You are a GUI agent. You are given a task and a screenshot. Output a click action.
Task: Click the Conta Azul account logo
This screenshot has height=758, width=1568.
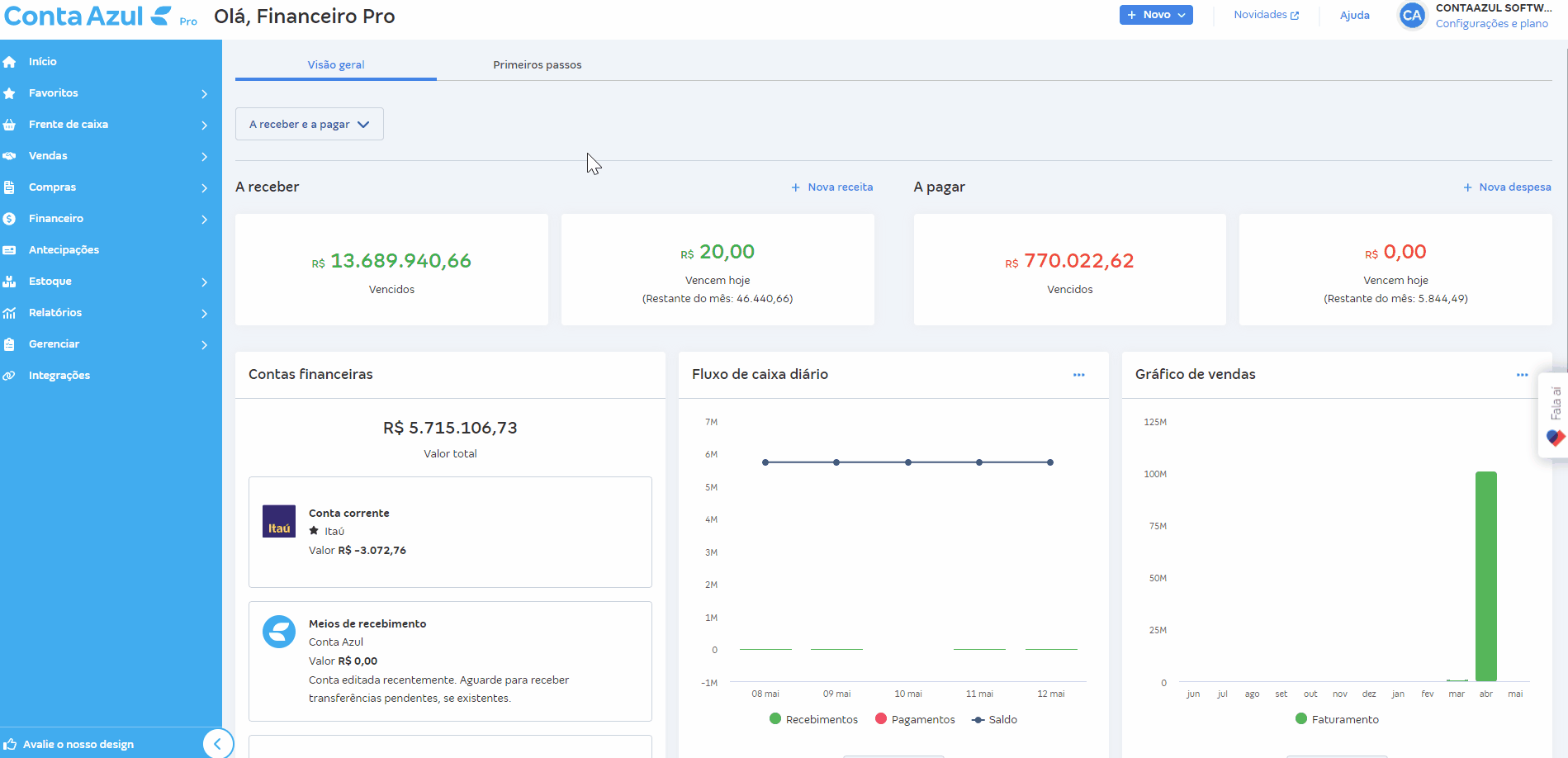(x=279, y=632)
